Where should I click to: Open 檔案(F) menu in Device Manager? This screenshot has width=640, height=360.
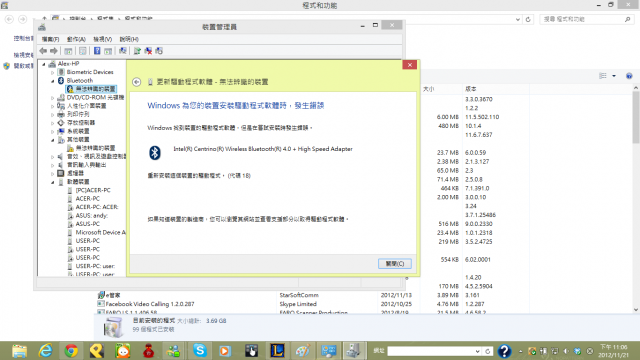[50, 39]
